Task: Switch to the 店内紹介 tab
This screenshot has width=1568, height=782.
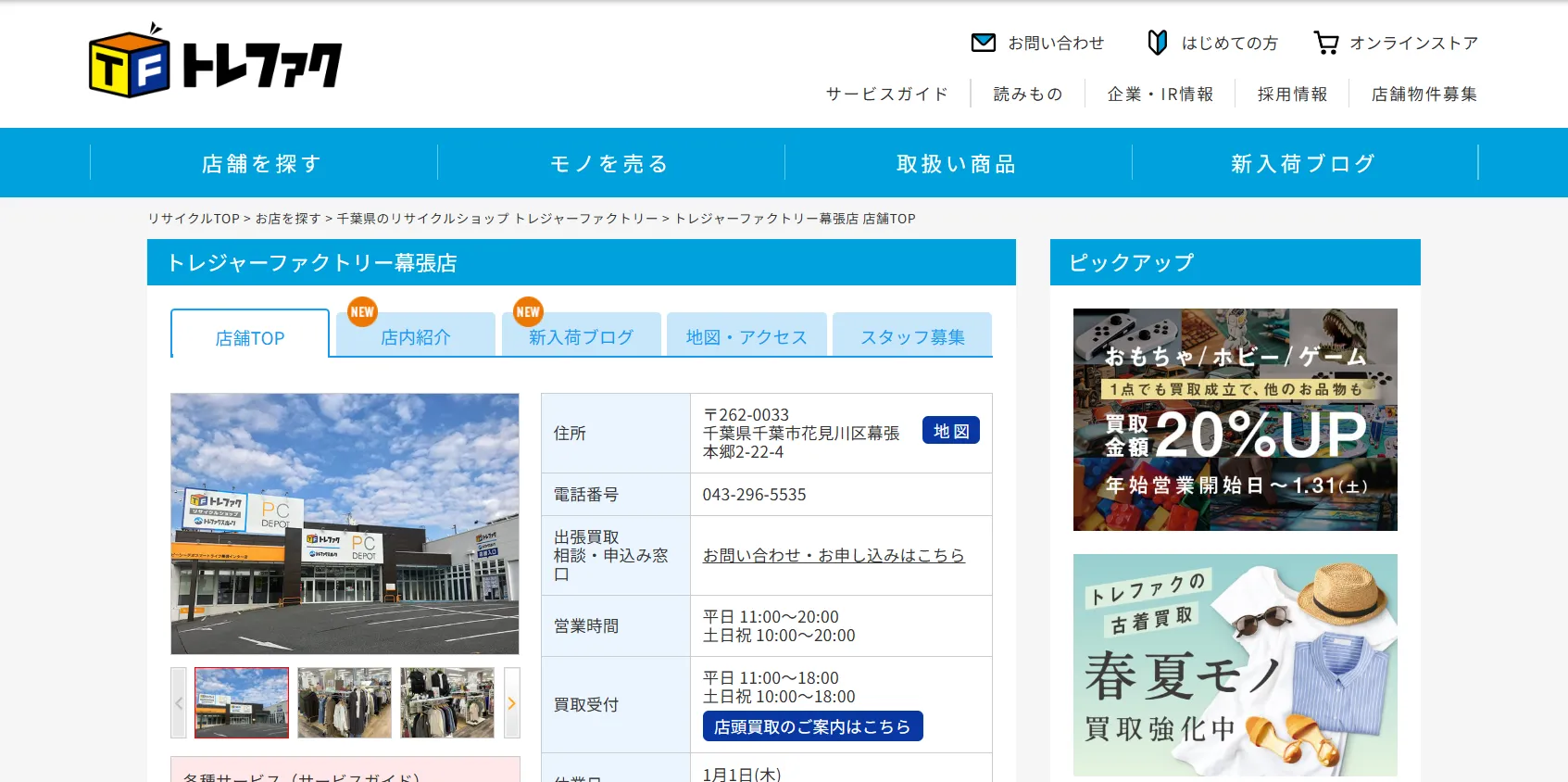Action: tap(416, 337)
